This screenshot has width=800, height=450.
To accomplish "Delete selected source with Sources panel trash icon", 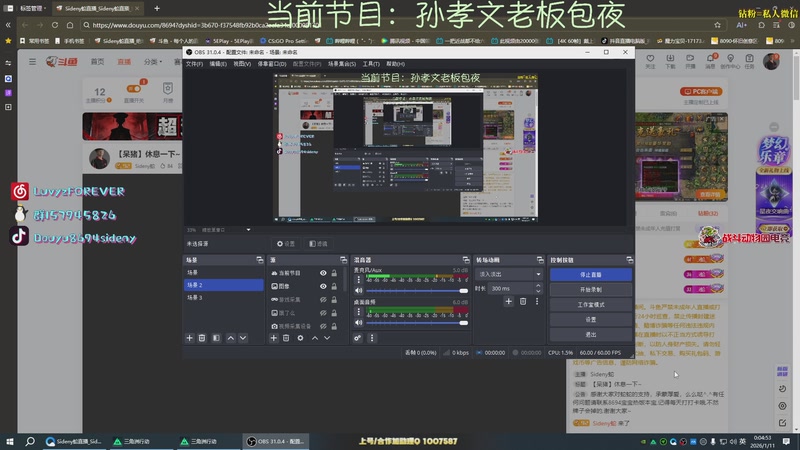I will 286,338.
